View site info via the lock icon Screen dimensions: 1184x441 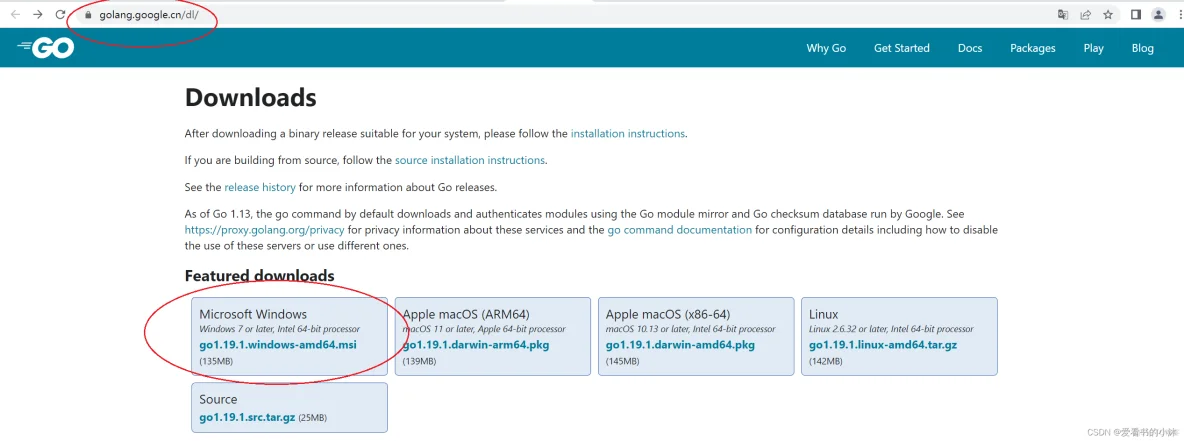point(88,14)
